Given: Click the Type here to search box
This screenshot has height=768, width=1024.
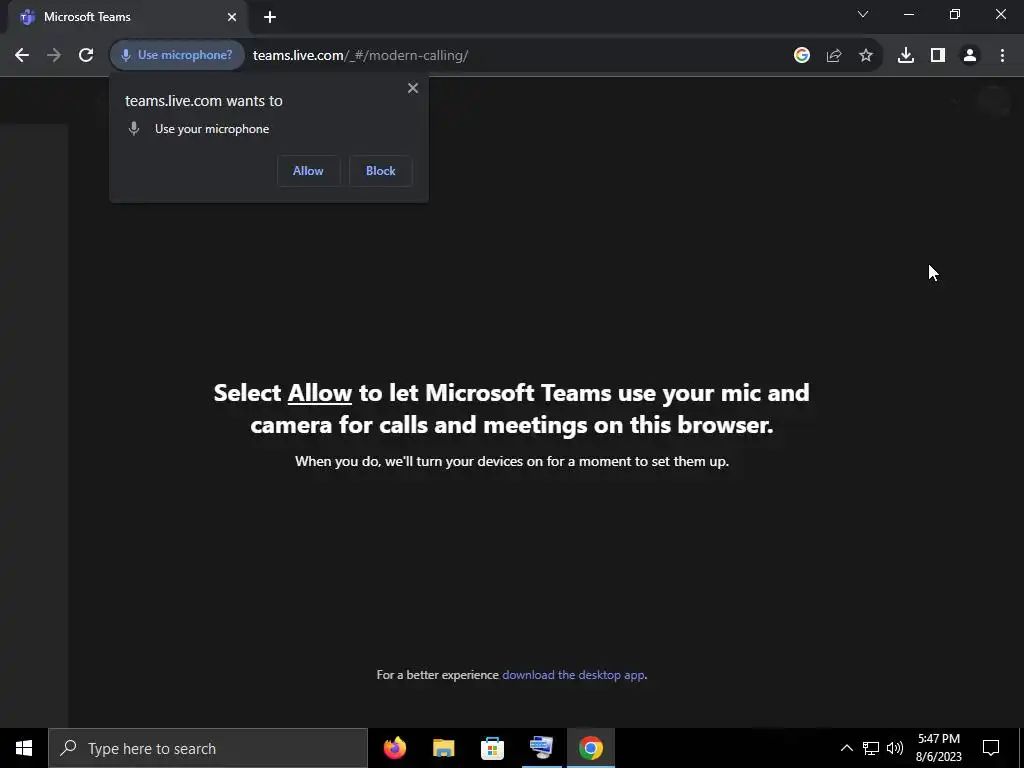Looking at the screenshot, I should (x=208, y=748).
